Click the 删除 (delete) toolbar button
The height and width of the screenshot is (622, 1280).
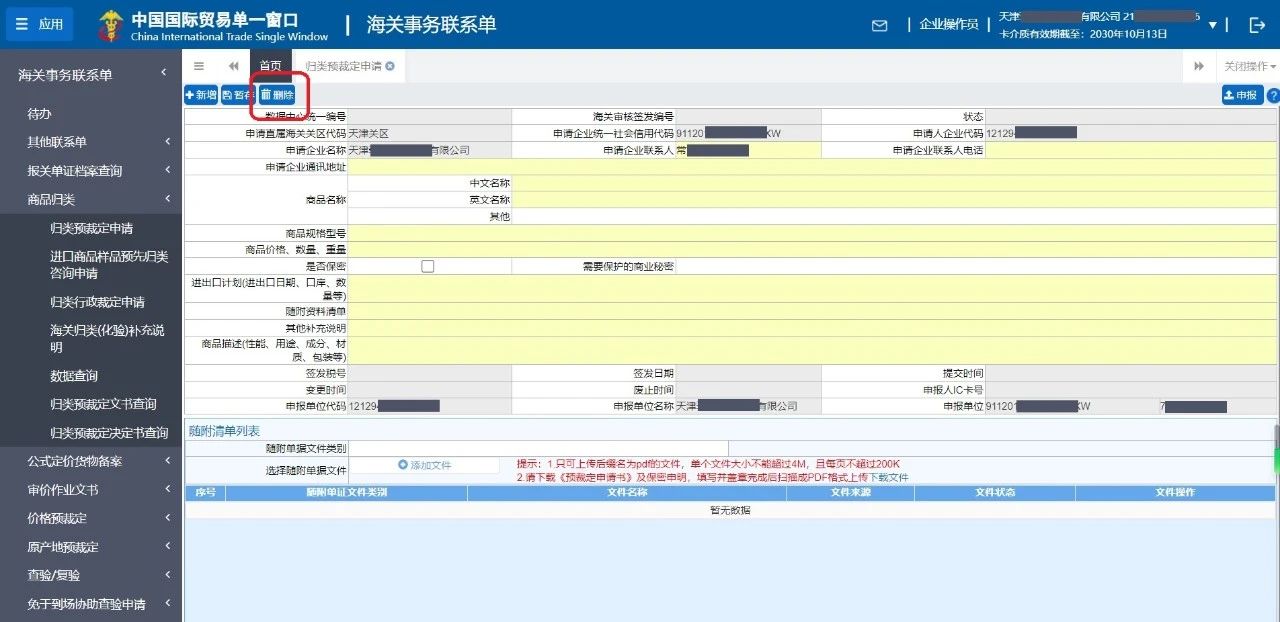click(x=277, y=95)
